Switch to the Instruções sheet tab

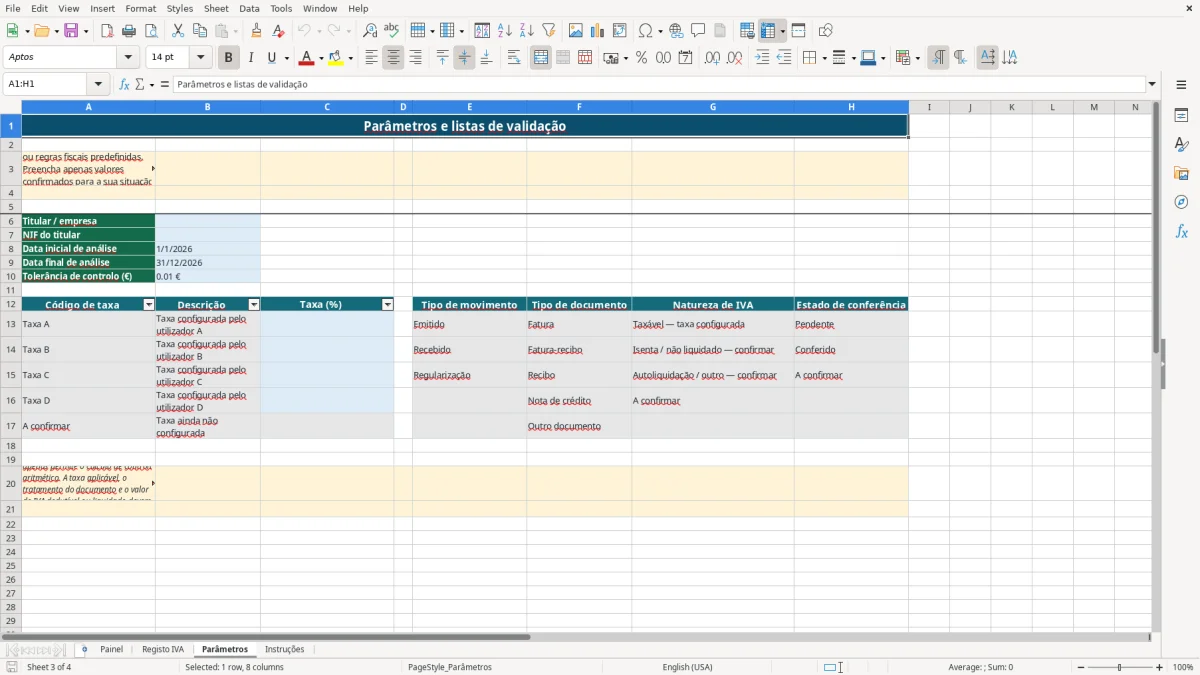285,650
